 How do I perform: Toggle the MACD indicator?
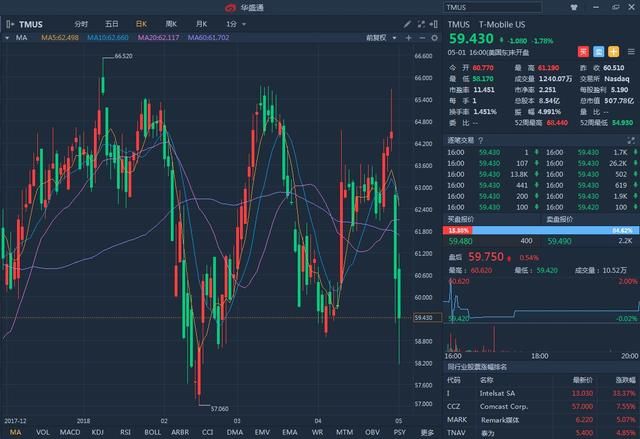pyautogui.click(x=69, y=432)
